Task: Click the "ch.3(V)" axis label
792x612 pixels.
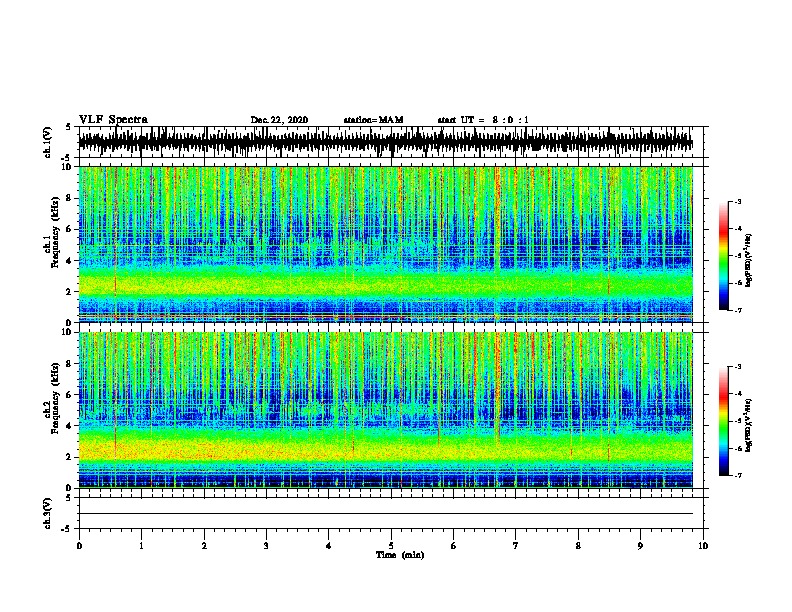Action: 47,513
